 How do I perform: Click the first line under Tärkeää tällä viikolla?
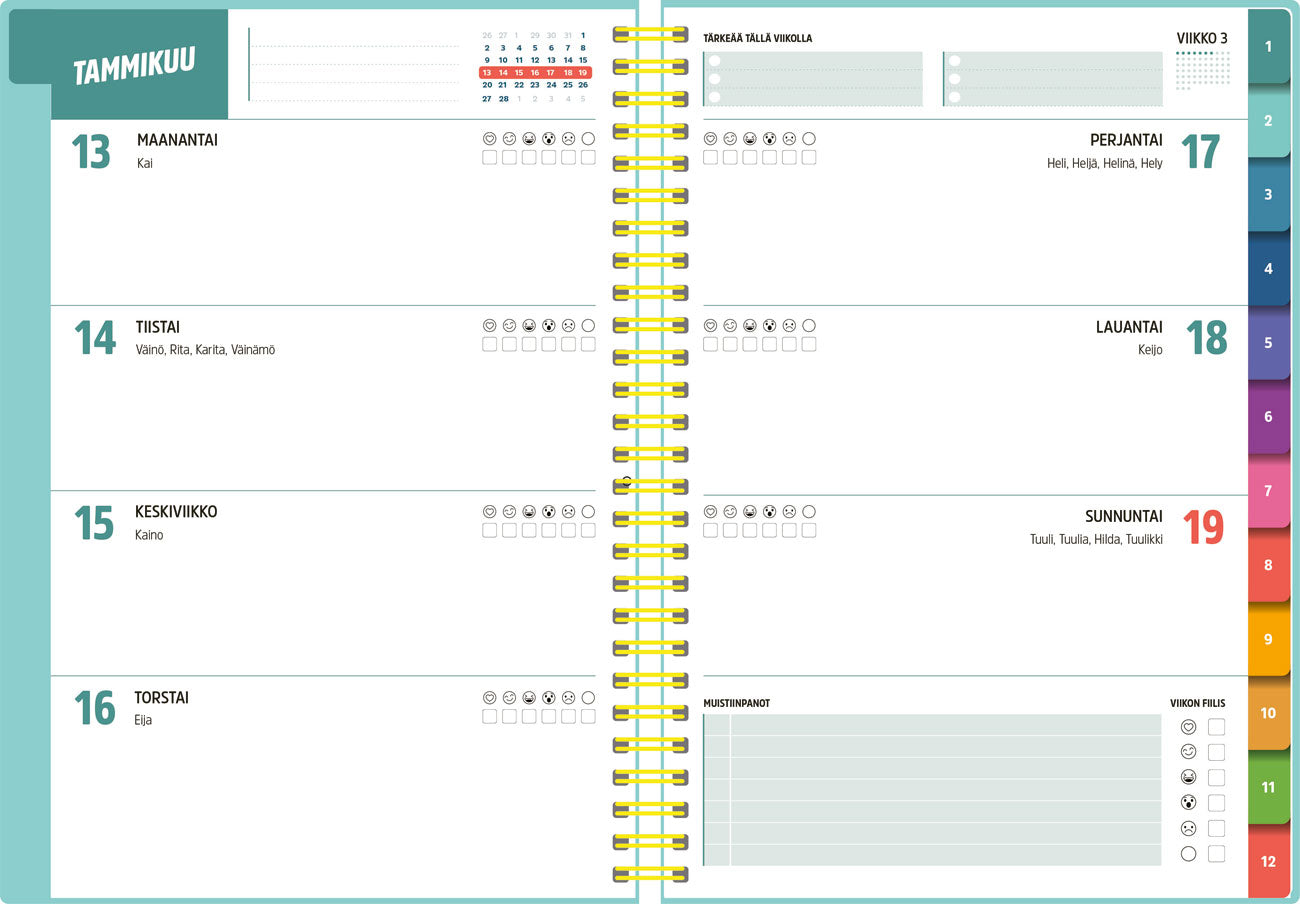pyautogui.click(x=813, y=60)
